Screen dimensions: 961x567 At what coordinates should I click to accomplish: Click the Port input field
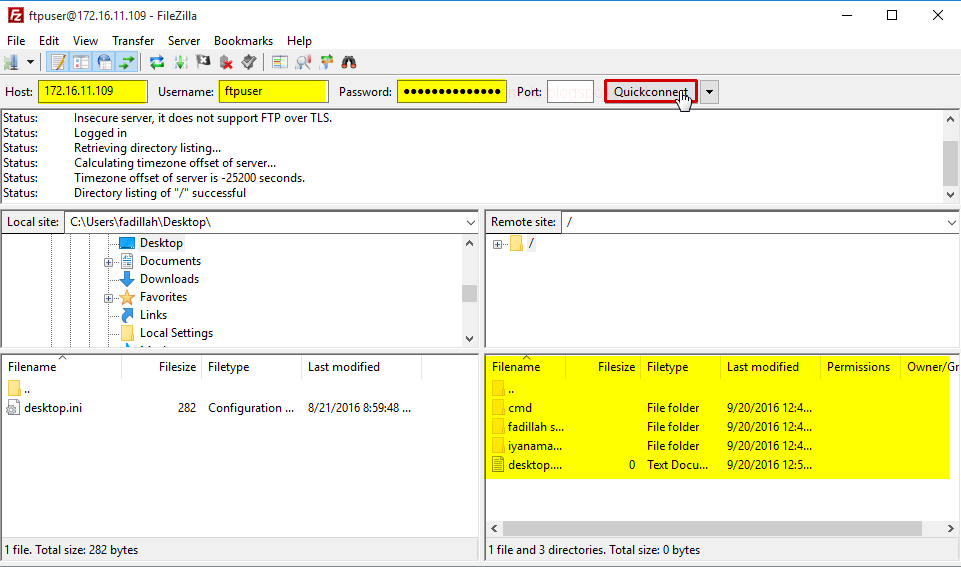tap(570, 91)
